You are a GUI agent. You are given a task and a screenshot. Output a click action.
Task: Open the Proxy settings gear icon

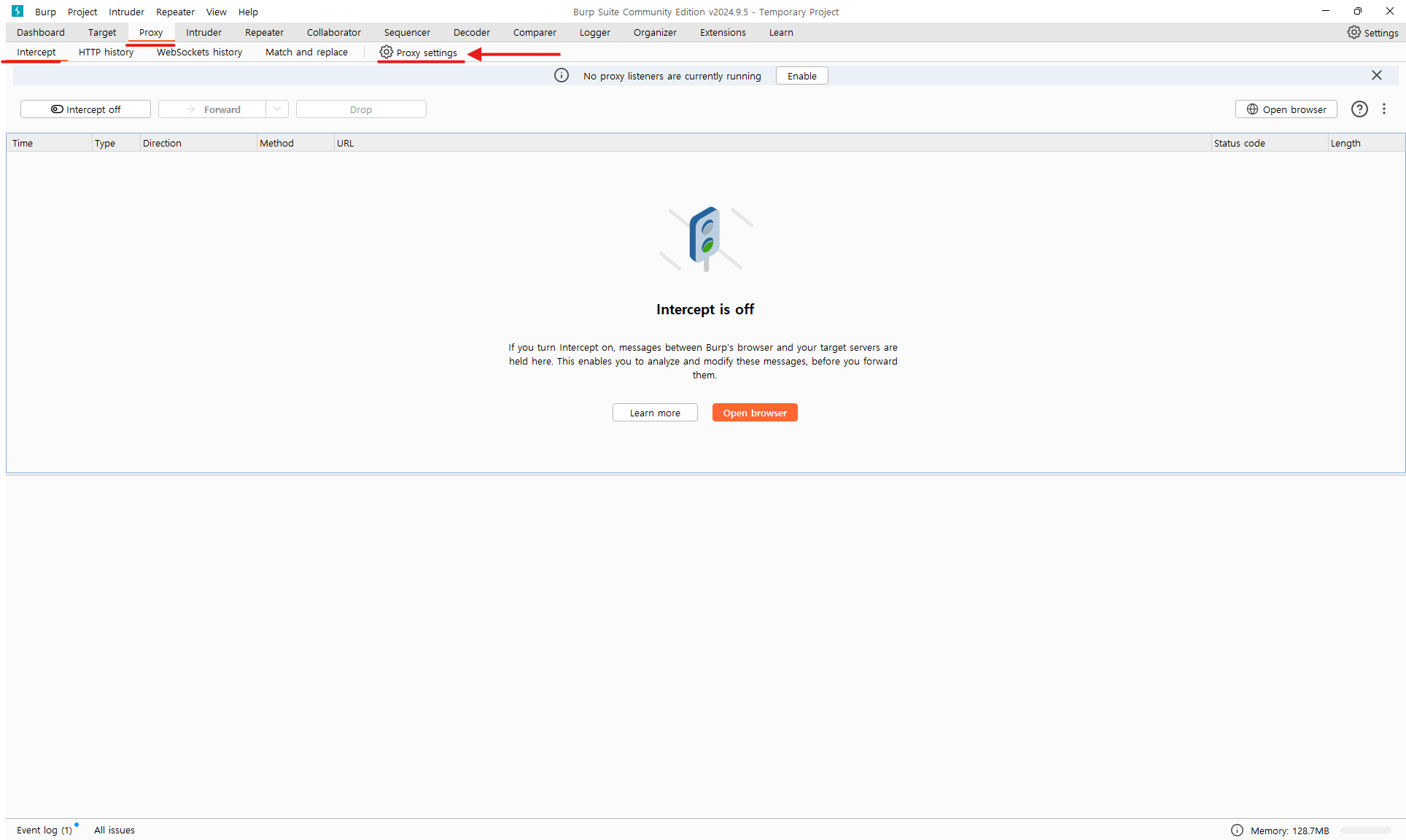pyautogui.click(x=387, y=52)
